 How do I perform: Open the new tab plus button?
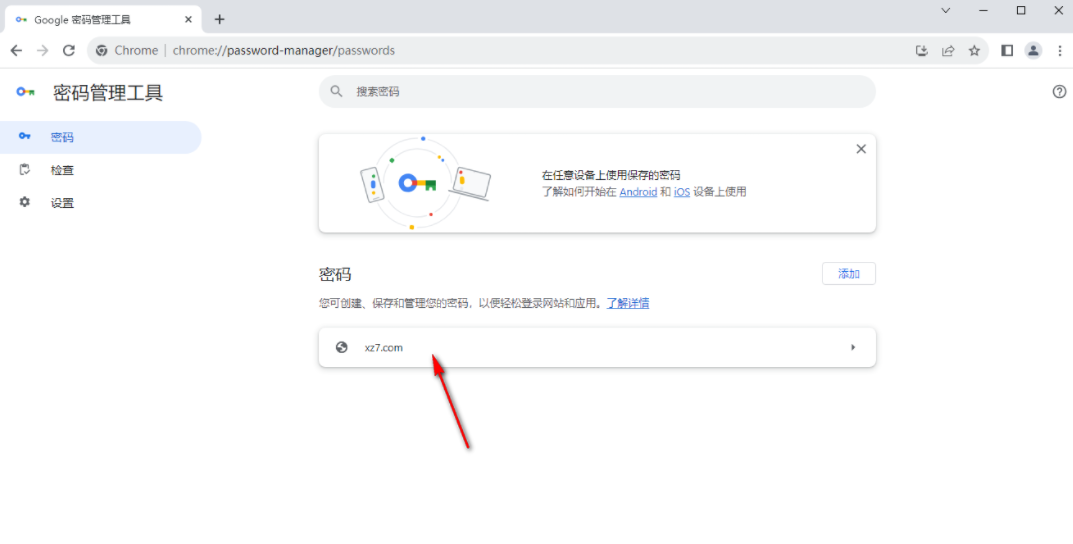pyautogui.click(x=219, y=19)
